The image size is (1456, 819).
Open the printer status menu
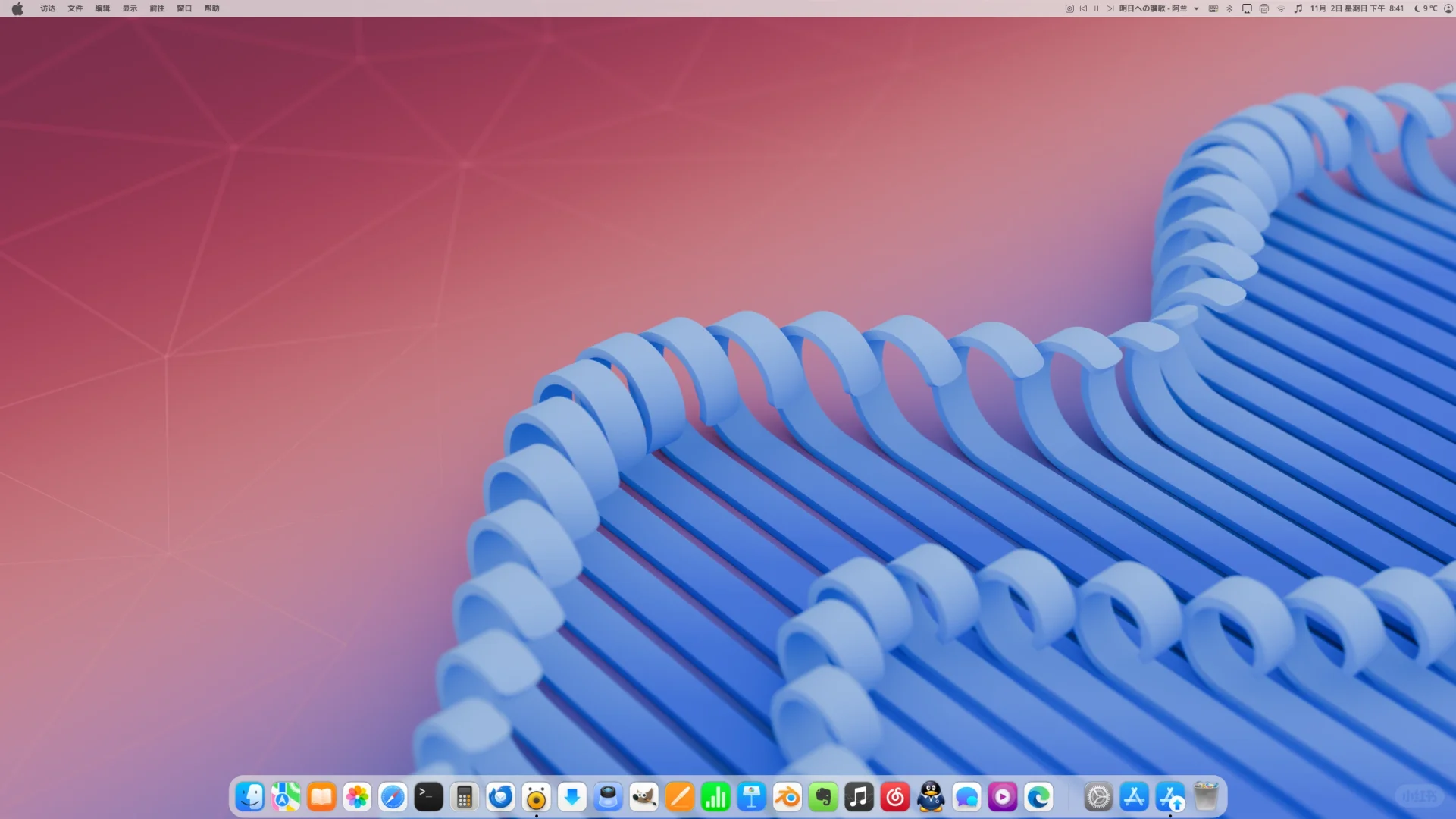1264,8
